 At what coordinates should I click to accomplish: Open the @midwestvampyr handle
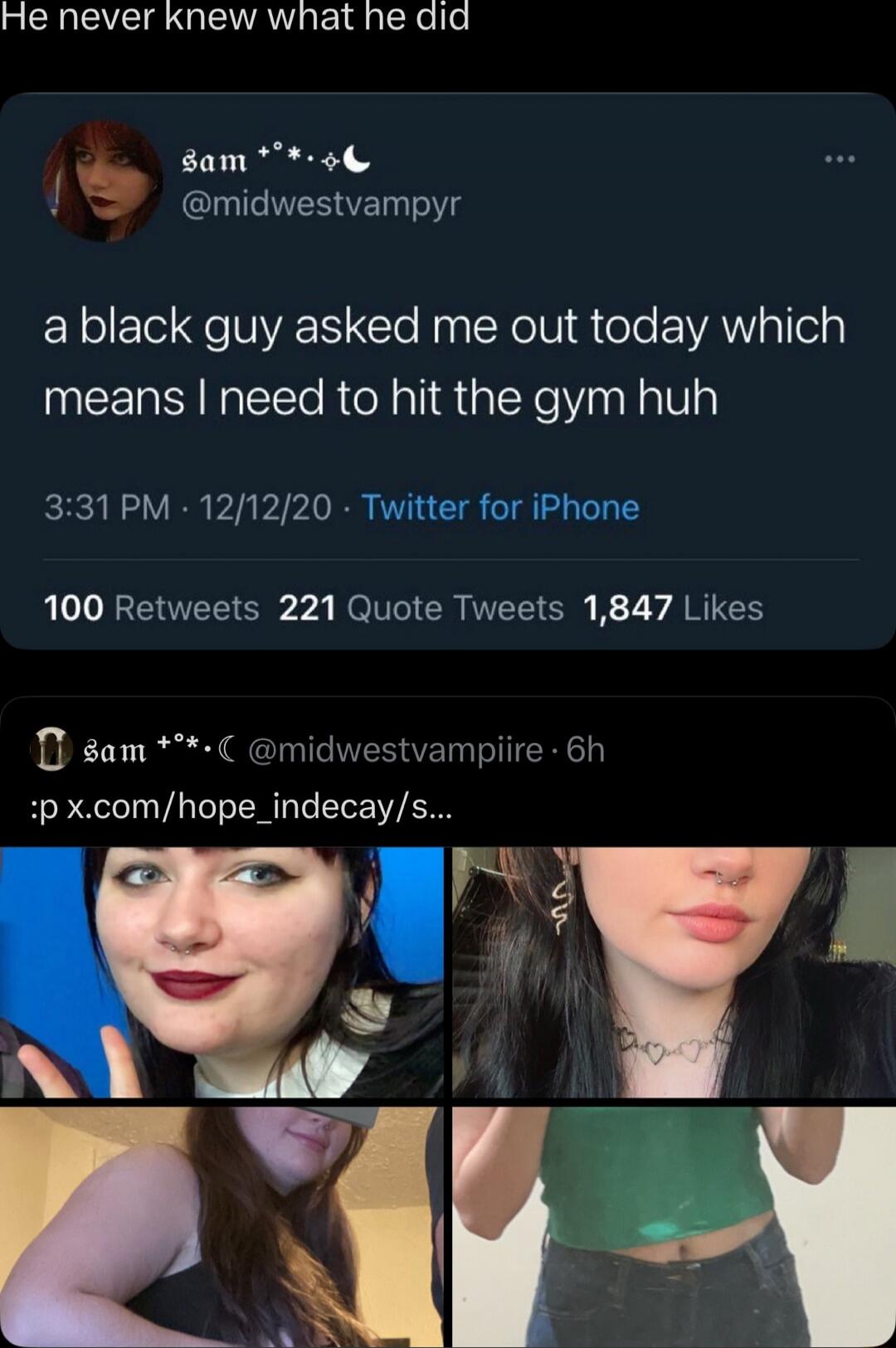pyautogui.click(x=321, y=203)
